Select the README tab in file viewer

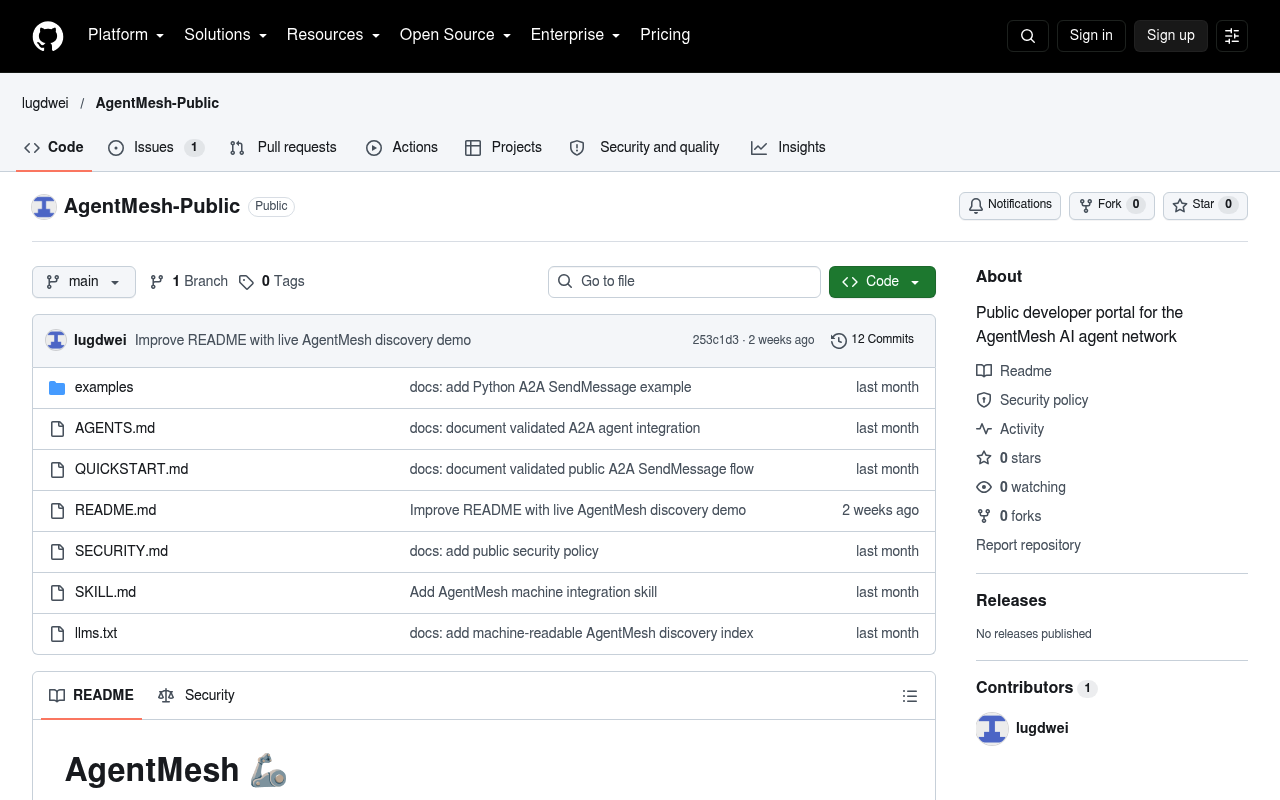[x=91, y=696]
